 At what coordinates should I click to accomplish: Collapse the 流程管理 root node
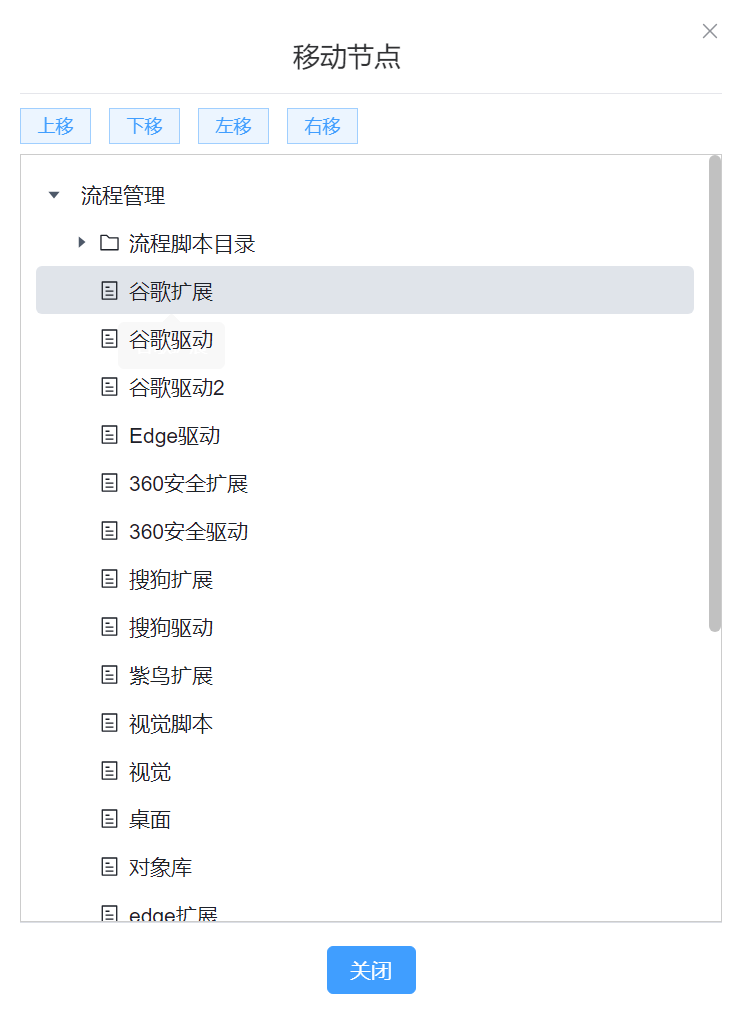54,195
